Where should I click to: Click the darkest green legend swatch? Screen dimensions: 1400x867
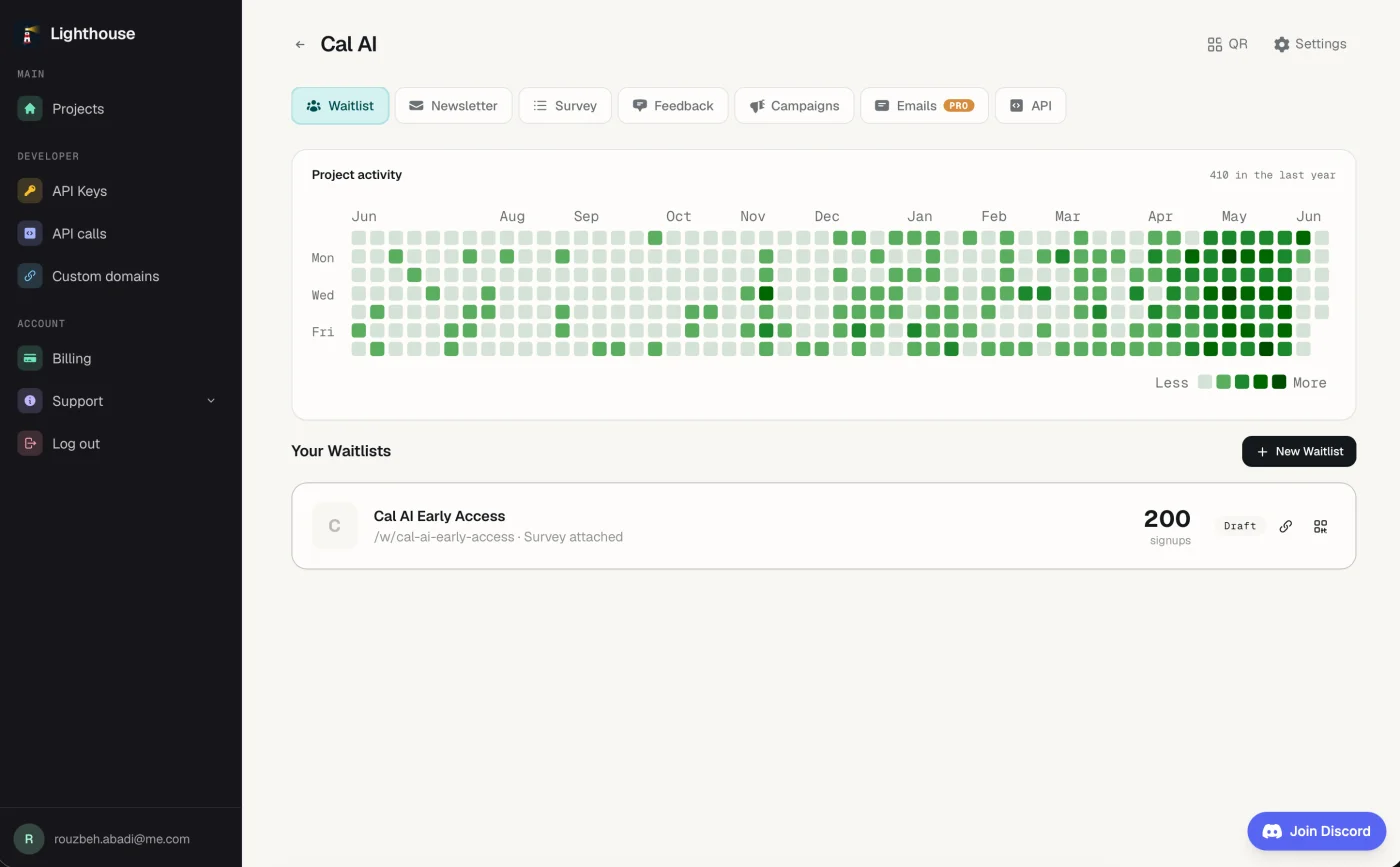click(x=1279, y=382)
